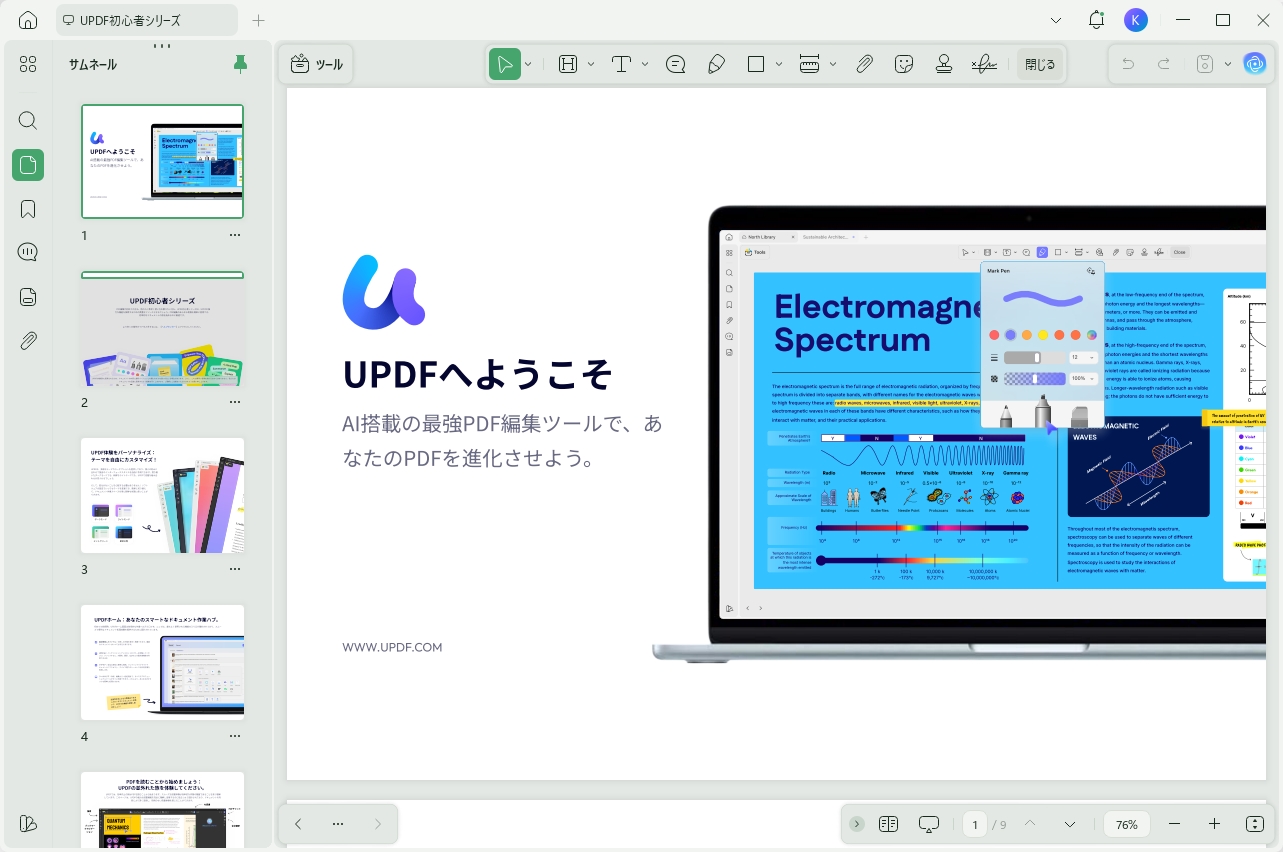Open the options menu for thumbnail 2
1283x852 pixels.
(x=235, y=402)
